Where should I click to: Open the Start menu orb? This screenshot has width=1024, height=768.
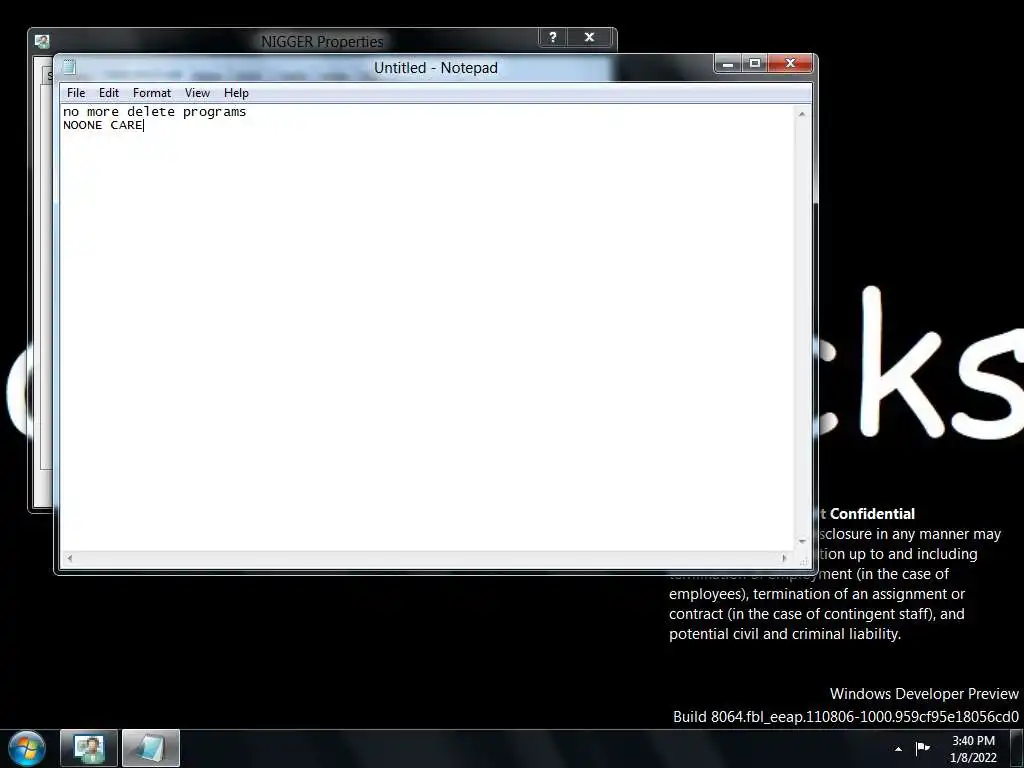[27, 748]
